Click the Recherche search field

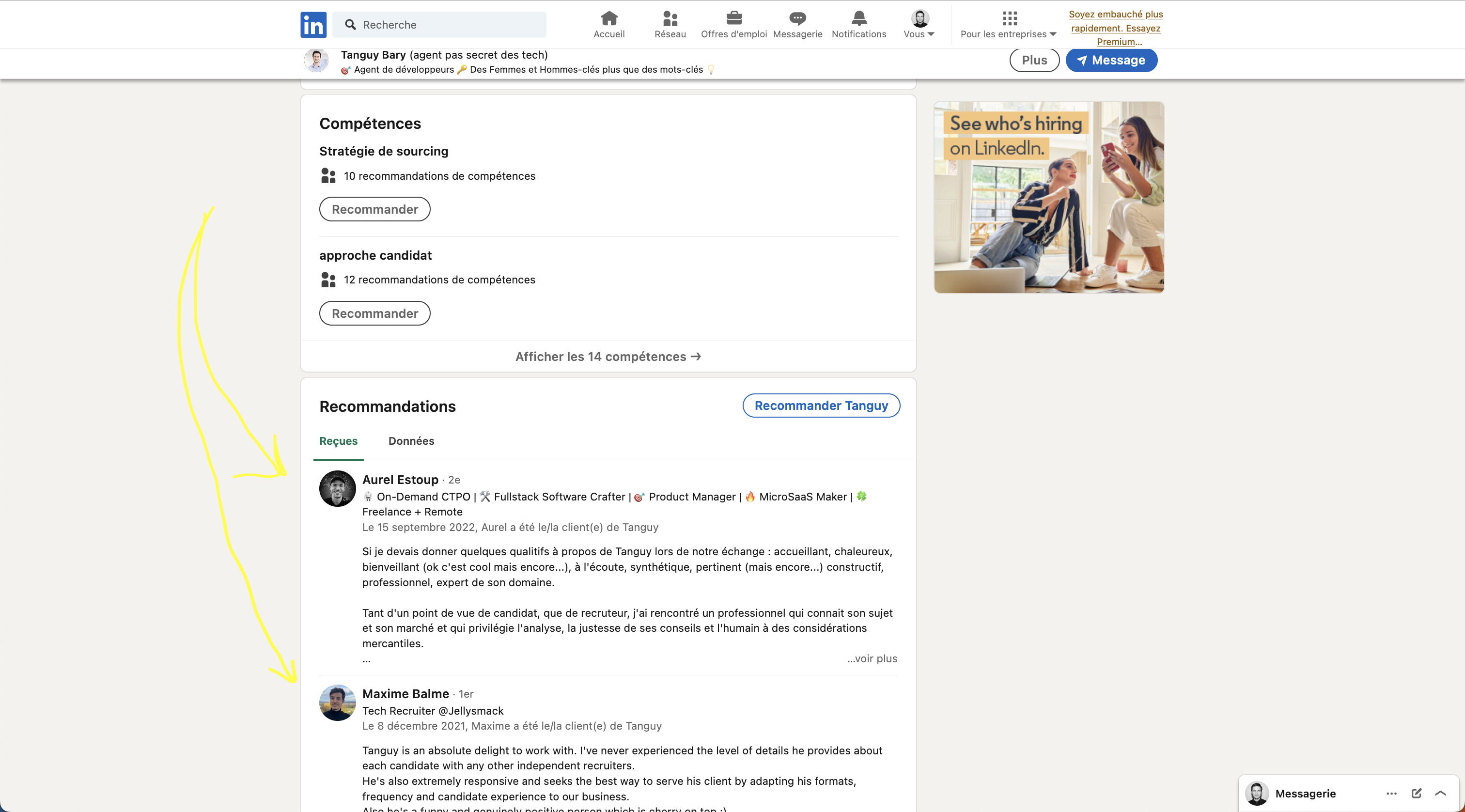(x=439, y=24)
